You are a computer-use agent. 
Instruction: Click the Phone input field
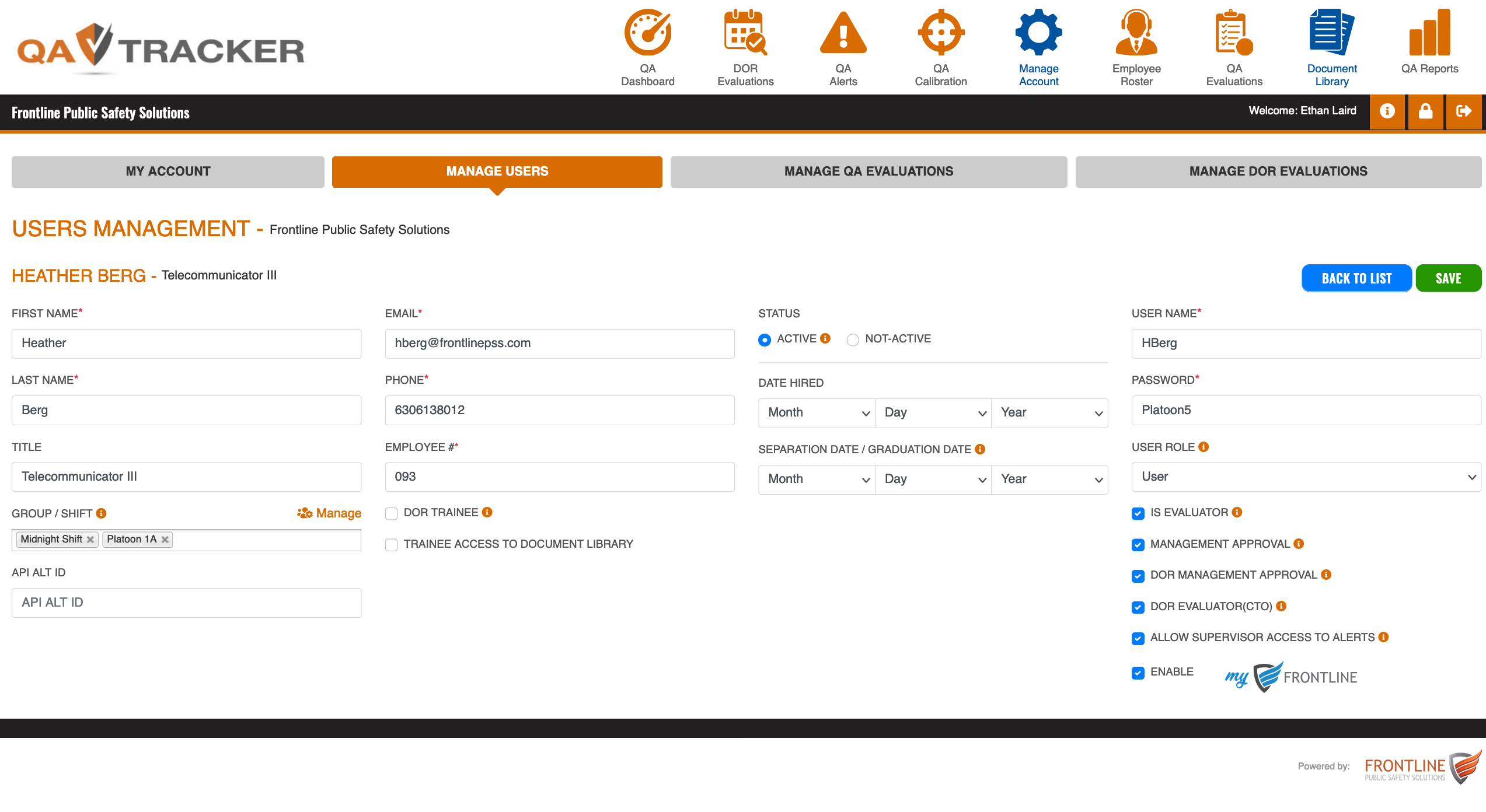tap(560, 410)
